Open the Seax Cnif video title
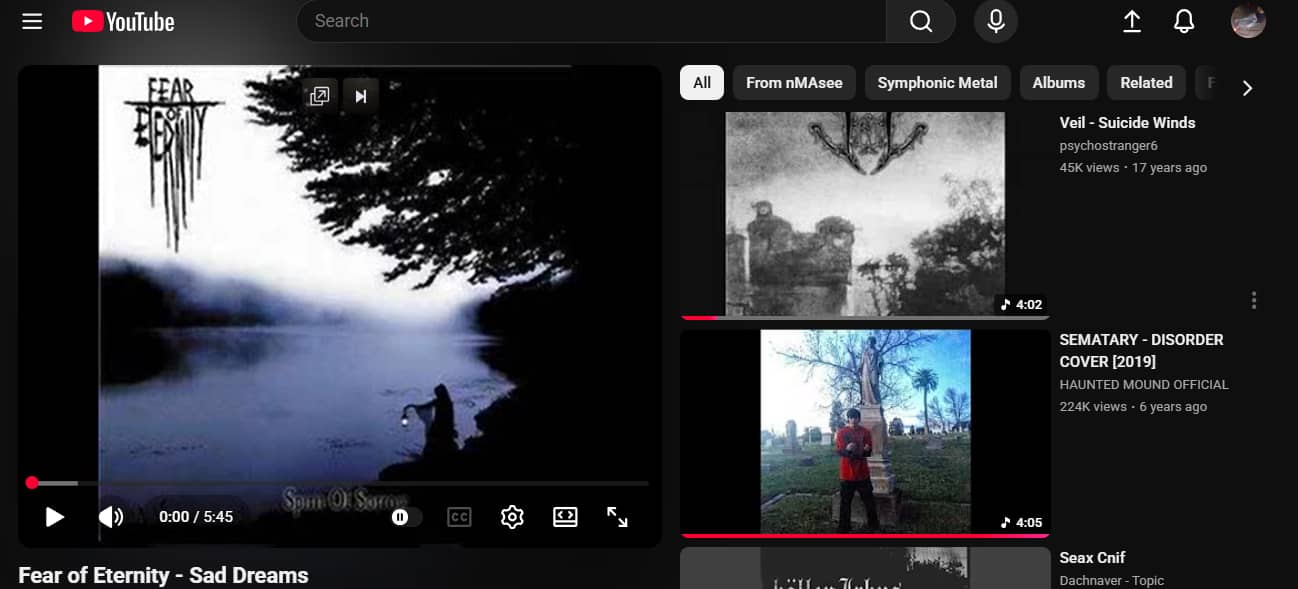1298x589 pixels. click(x=1092, y=558)
